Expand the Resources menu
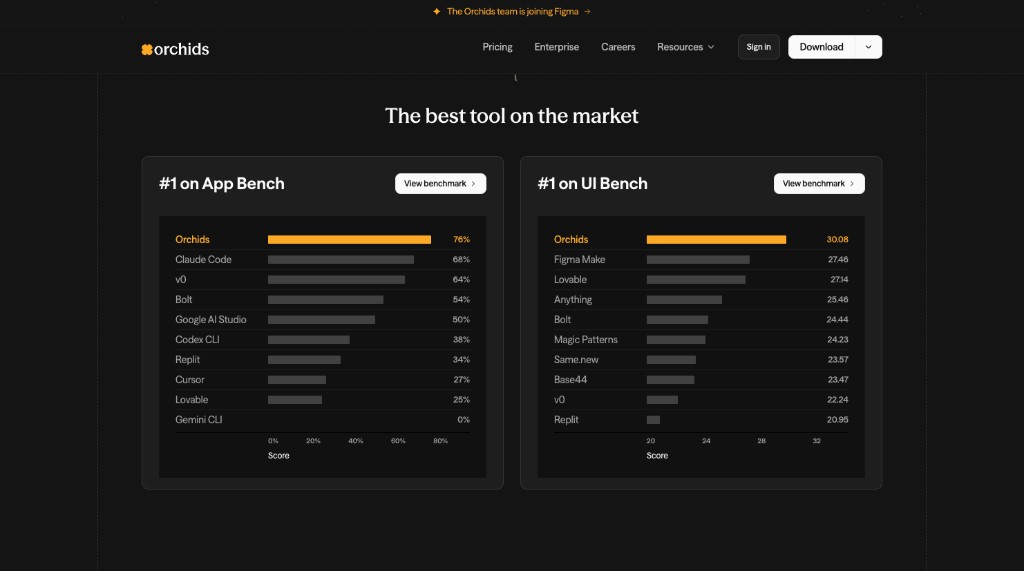This screenshot has height=571, width=1024. (685, 47)
